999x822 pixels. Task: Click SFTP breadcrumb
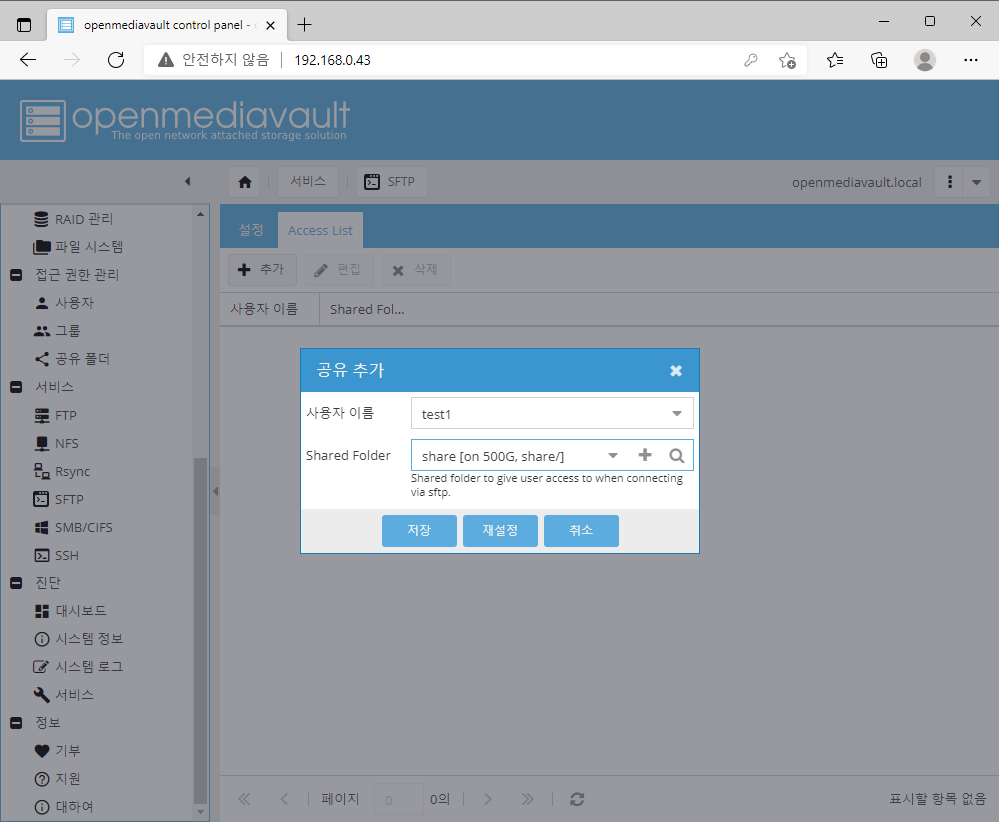(391, 182)
